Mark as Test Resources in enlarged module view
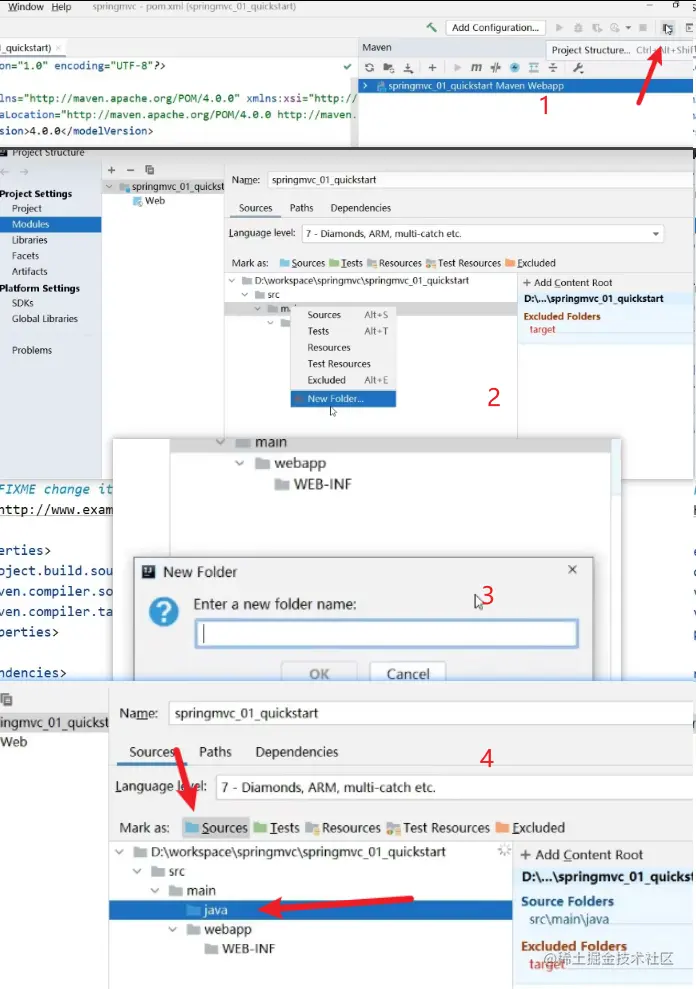Screen dimensions: 696x989 [439, 828]
